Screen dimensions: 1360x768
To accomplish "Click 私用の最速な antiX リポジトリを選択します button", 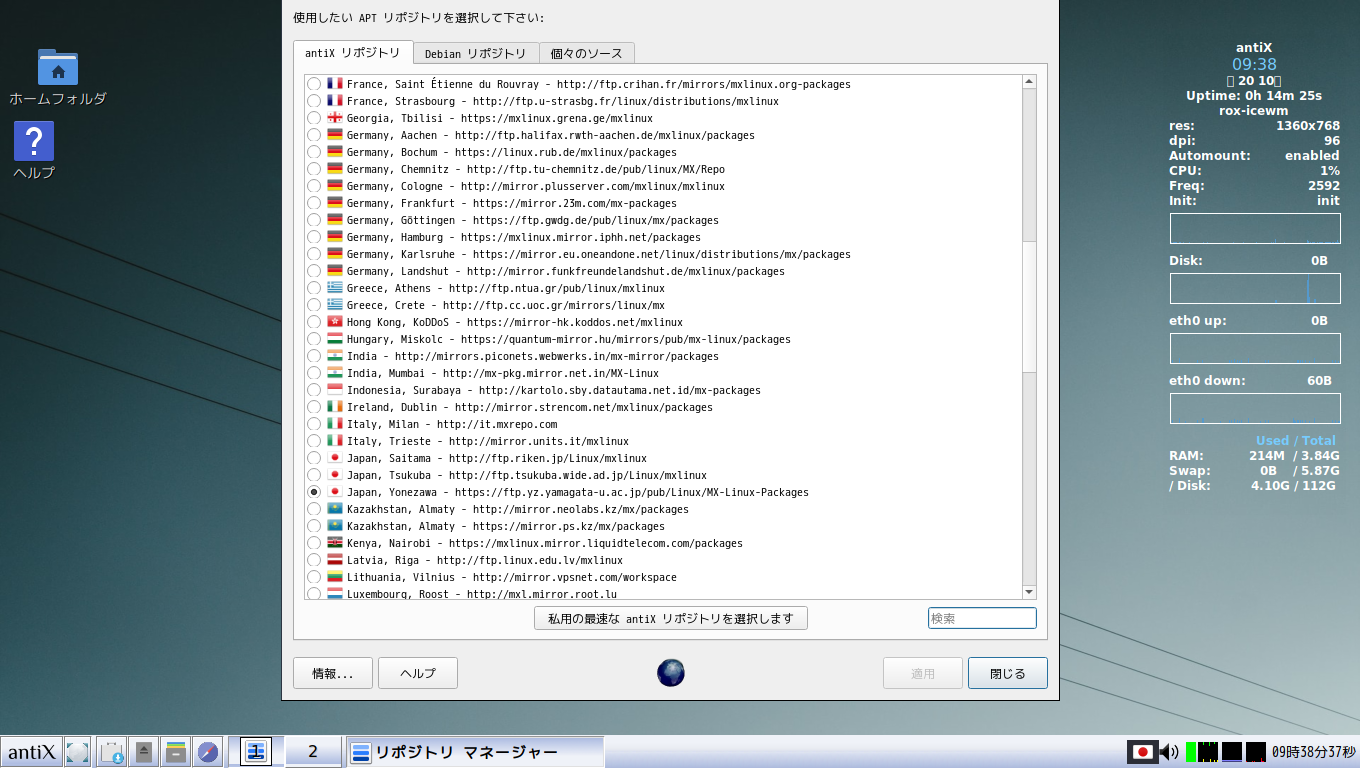I will [x=671, y=618].
